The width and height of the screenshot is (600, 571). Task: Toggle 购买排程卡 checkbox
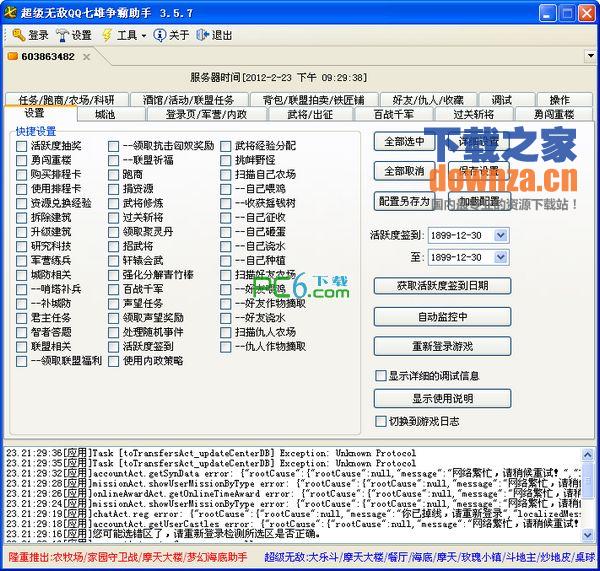point(21,175)
